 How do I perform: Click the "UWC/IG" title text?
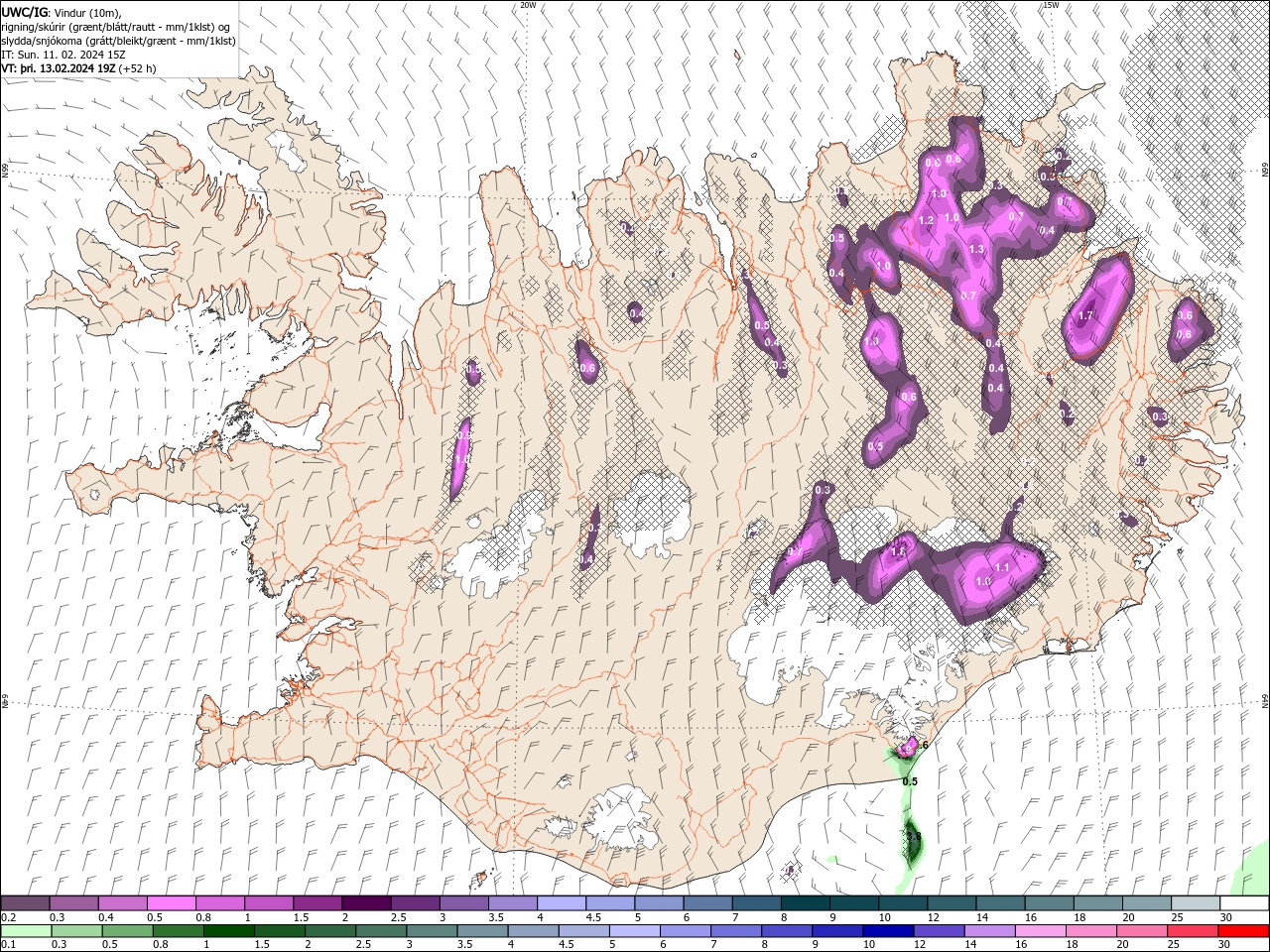coord(25,12)
